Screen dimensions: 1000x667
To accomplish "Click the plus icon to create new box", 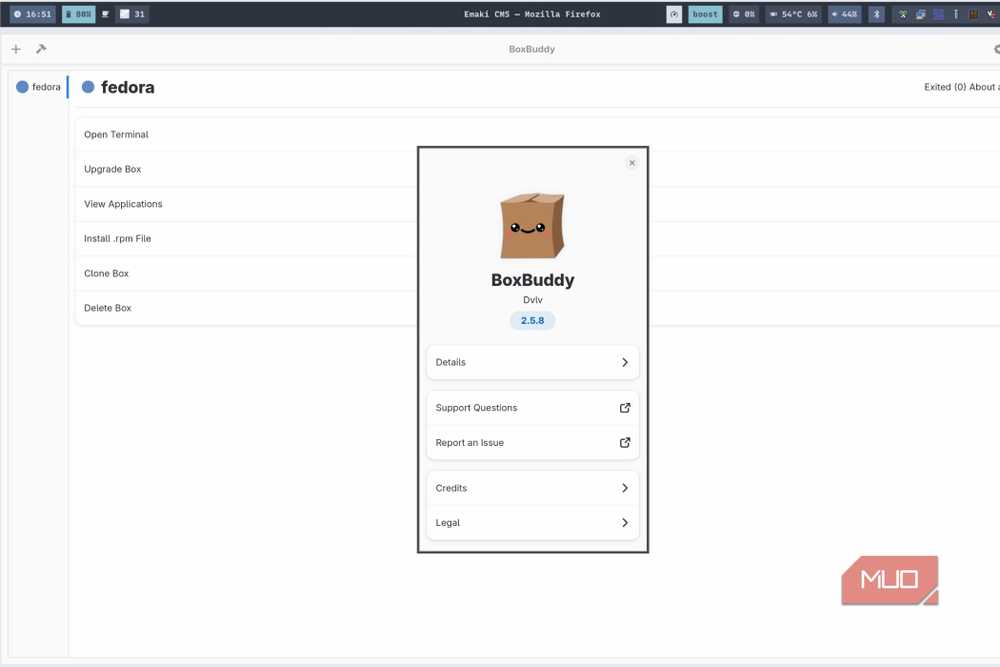I will 16,49.
